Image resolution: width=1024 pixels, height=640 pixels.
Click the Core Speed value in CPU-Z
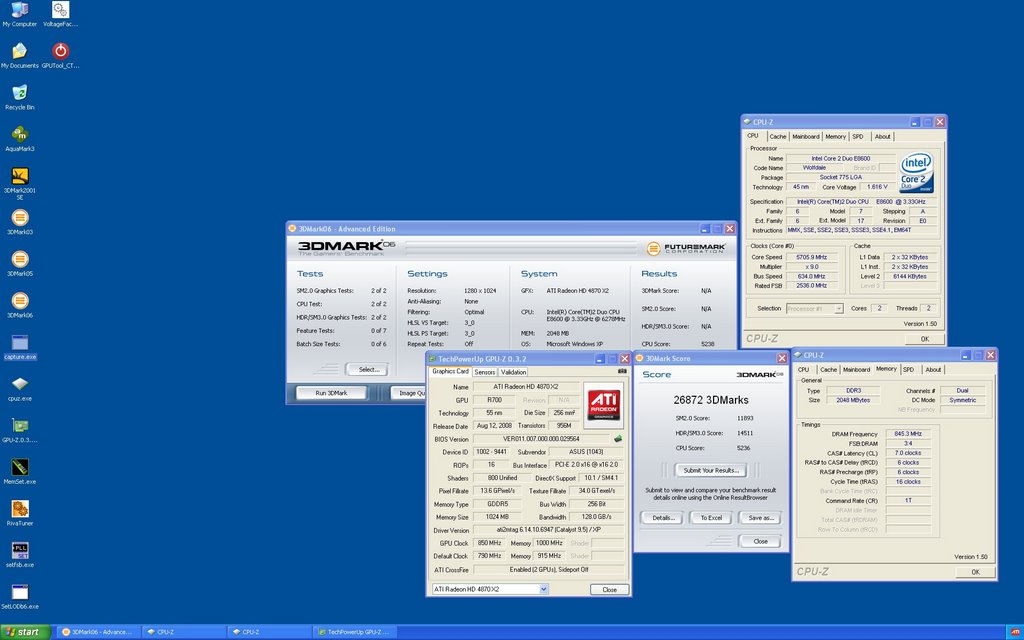[811, 257]
